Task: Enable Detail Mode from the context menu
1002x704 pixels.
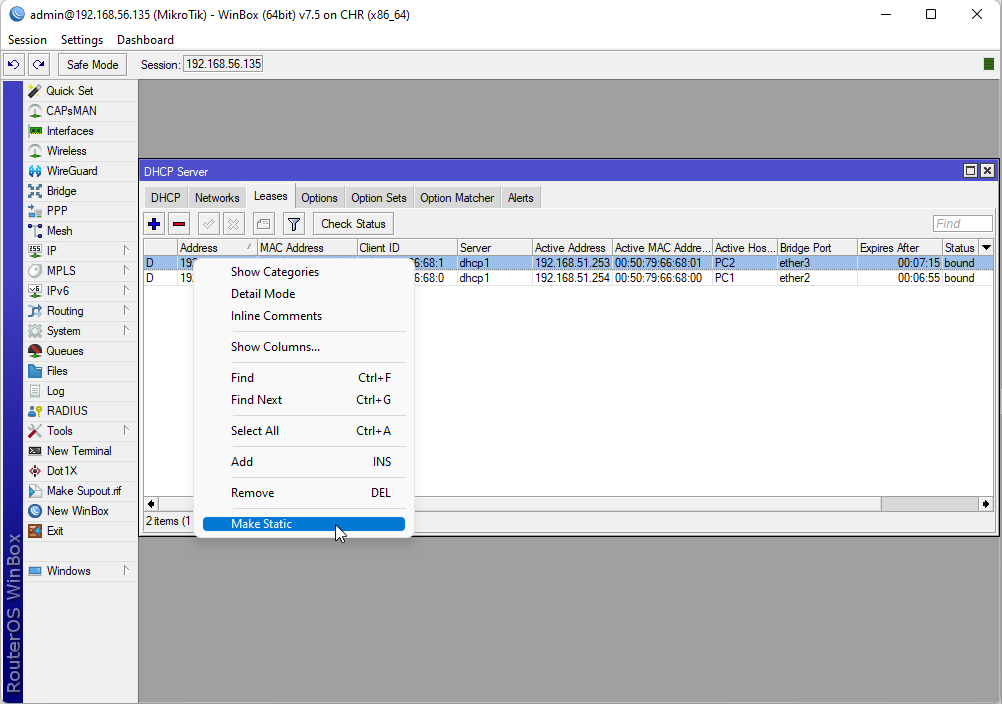Action: coord(262,293)
